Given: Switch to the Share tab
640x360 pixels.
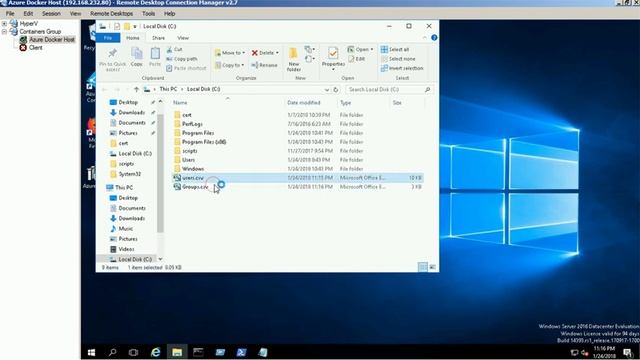Looking at the screenshot, I should click(158, 38).
